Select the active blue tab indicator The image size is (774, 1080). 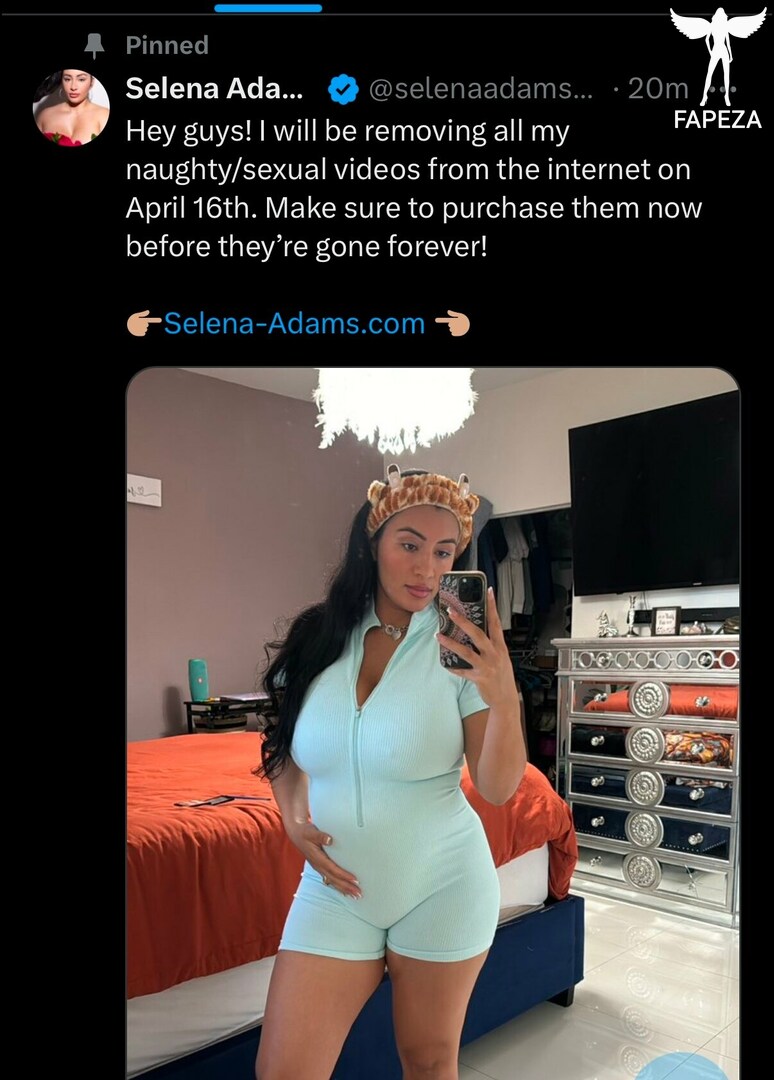point(268,8)
